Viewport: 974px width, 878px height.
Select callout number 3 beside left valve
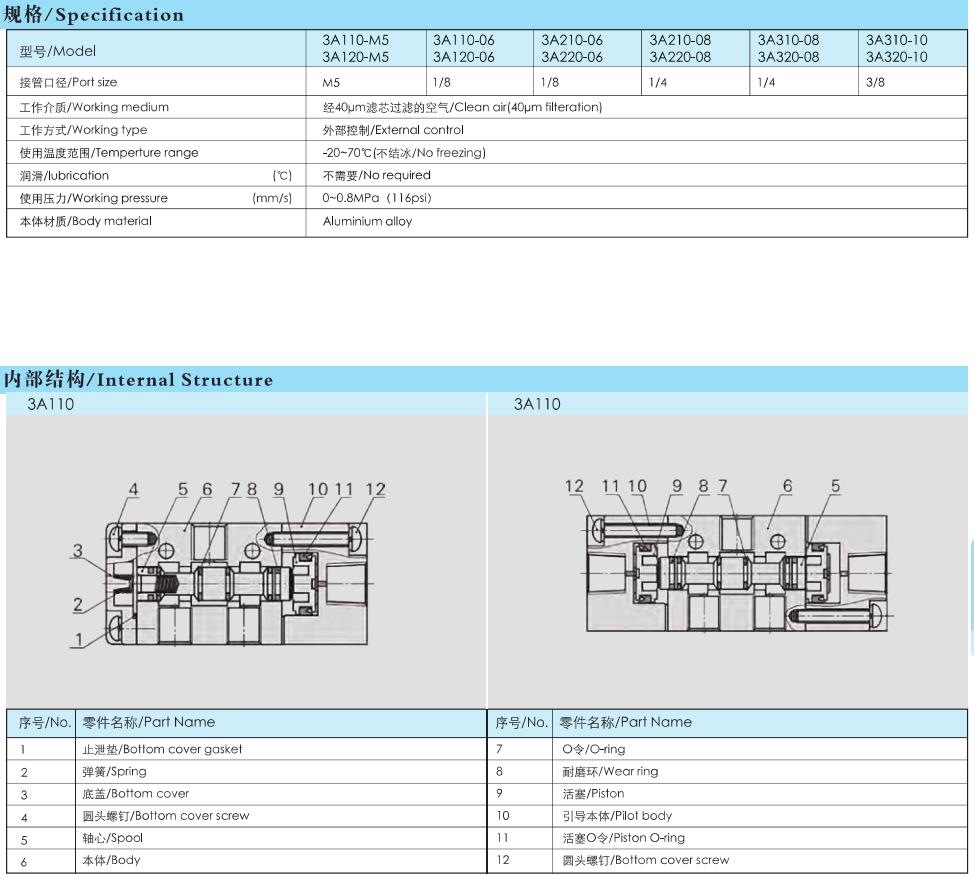pyautogui.click(x=78, y=551)
